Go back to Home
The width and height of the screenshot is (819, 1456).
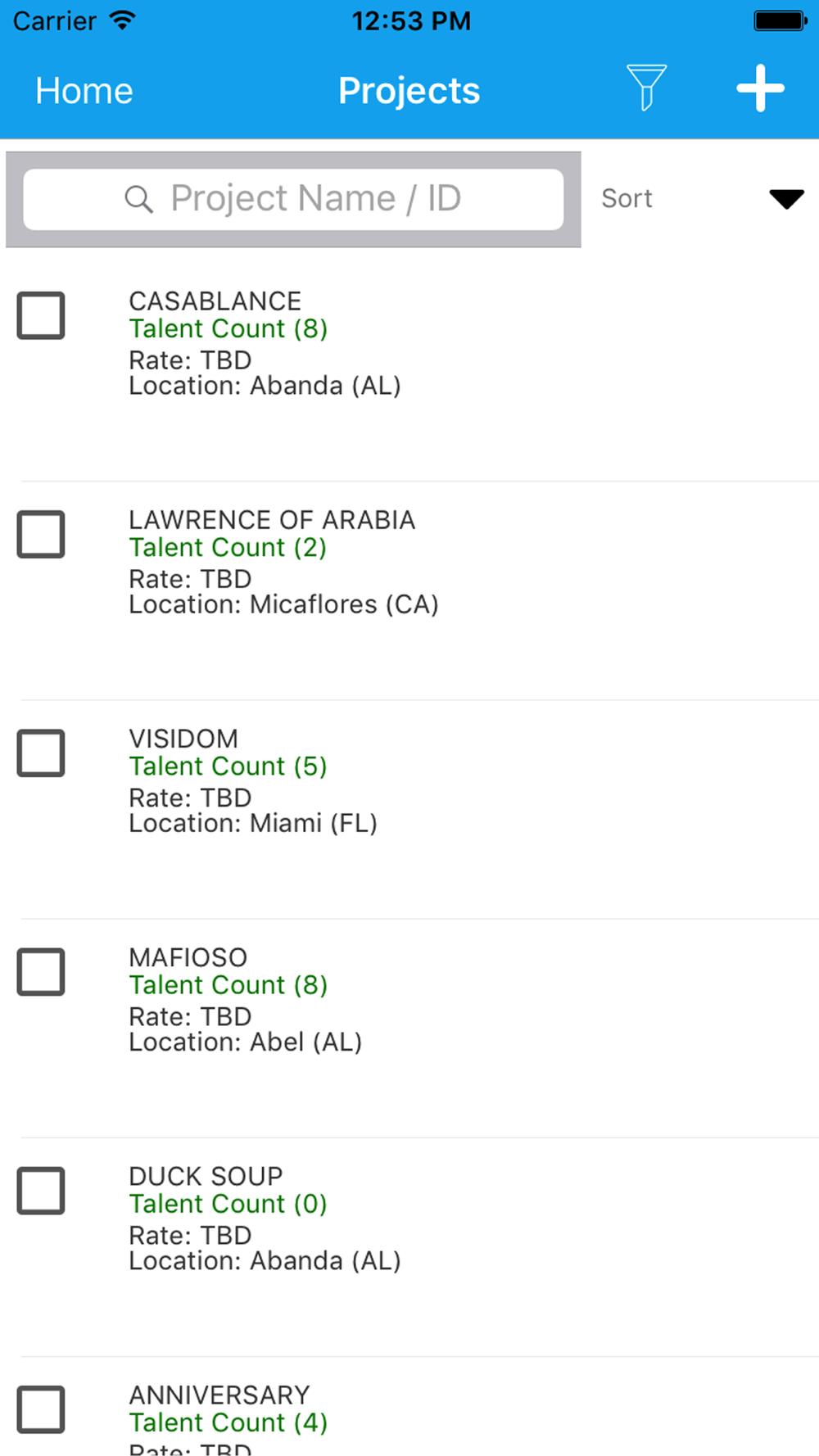point(84,90)
